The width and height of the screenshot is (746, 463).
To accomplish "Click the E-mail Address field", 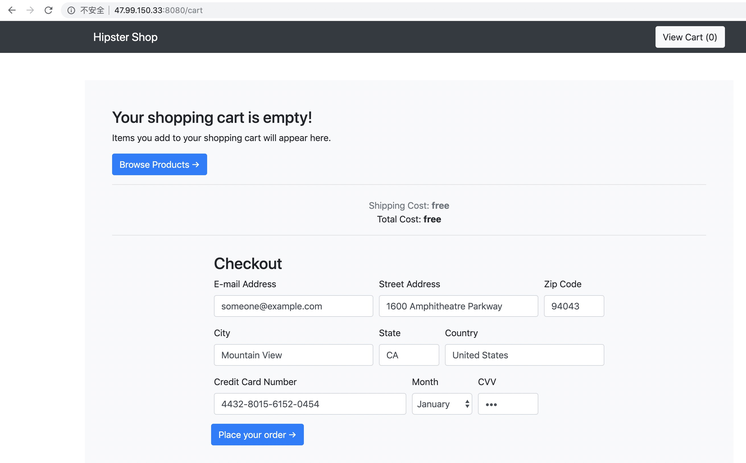I will point(293,306).
